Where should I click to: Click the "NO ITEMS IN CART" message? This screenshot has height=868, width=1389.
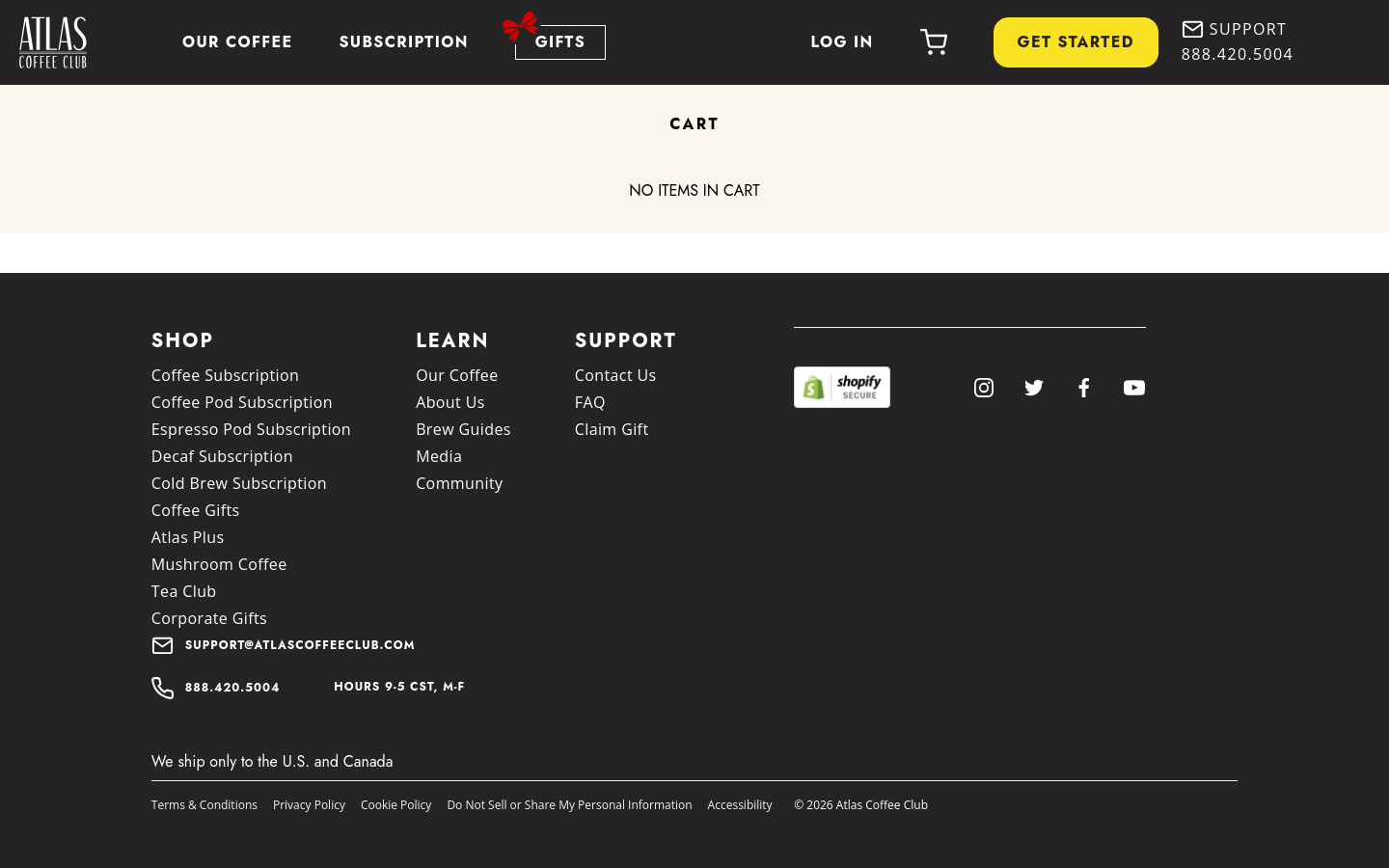click(694, 191)
